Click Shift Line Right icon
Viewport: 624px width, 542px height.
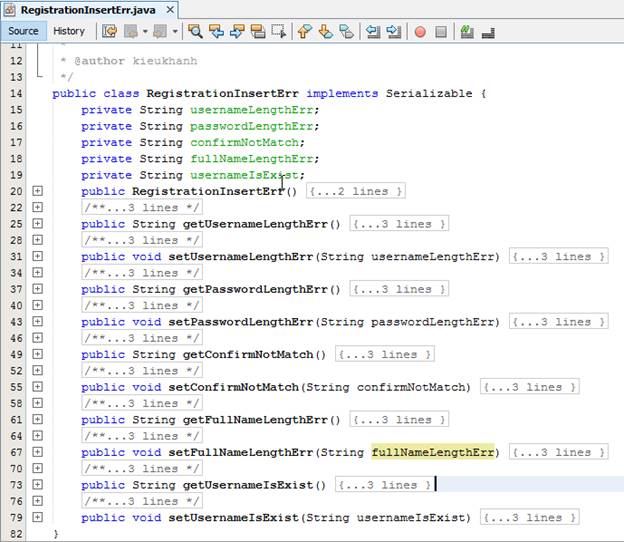(x=394, y=31)
